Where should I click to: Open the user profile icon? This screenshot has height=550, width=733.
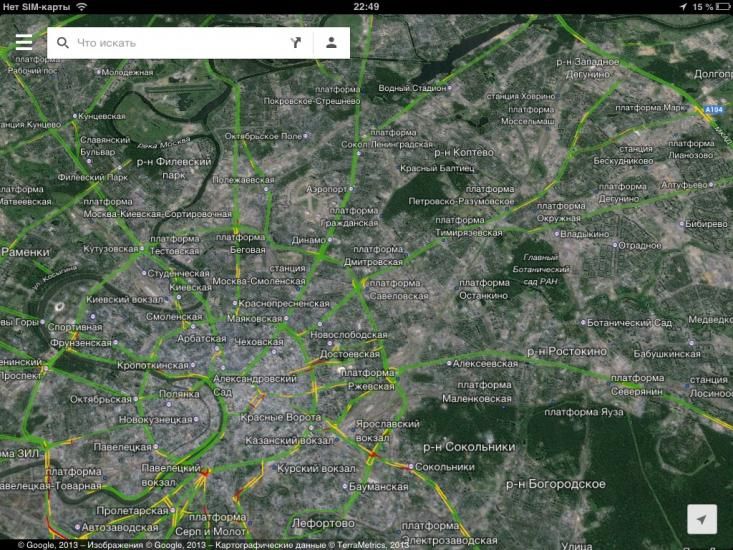coord(331,43)
